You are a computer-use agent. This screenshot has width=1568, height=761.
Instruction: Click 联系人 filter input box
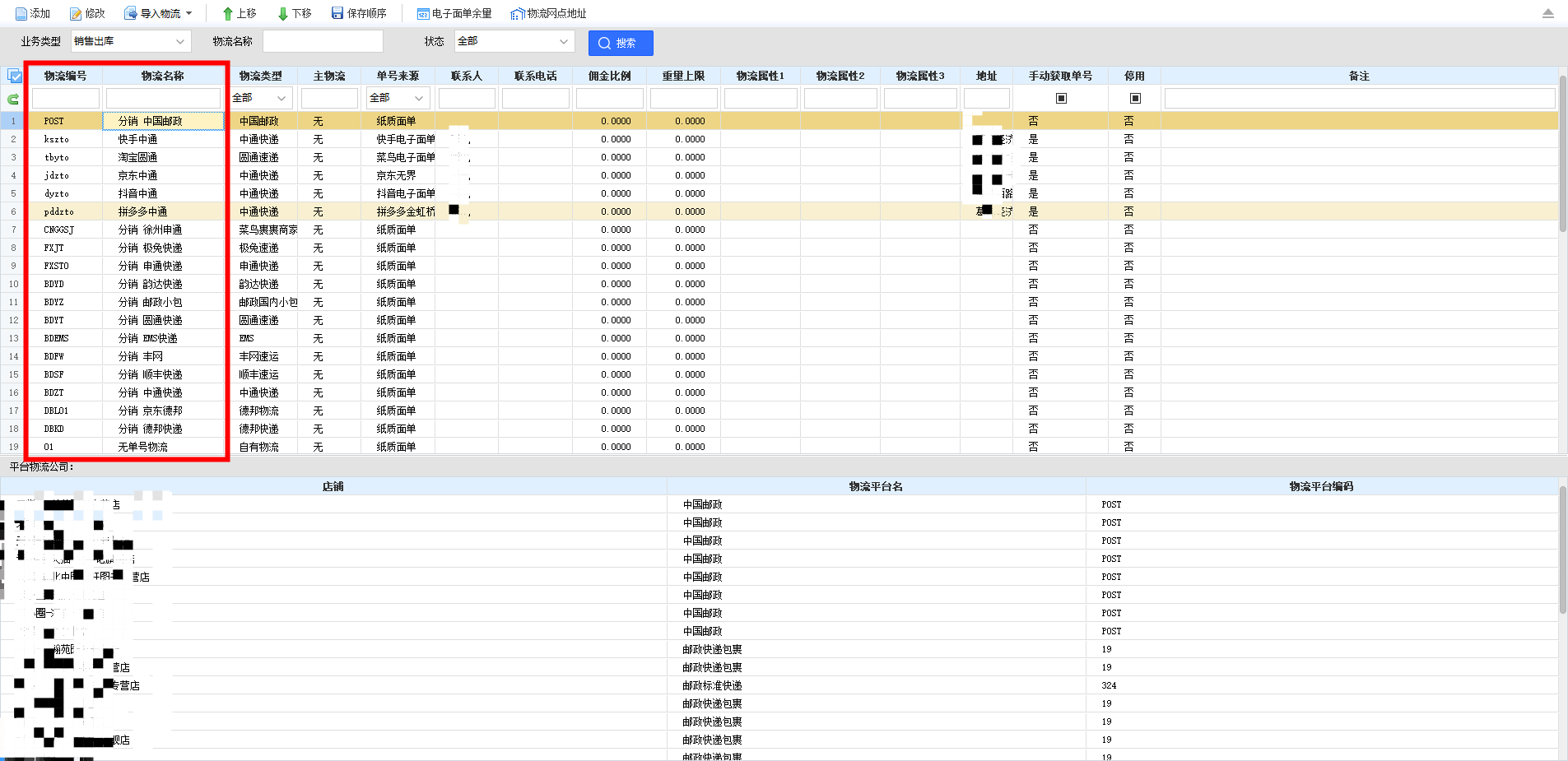click(x=467, y=98)
